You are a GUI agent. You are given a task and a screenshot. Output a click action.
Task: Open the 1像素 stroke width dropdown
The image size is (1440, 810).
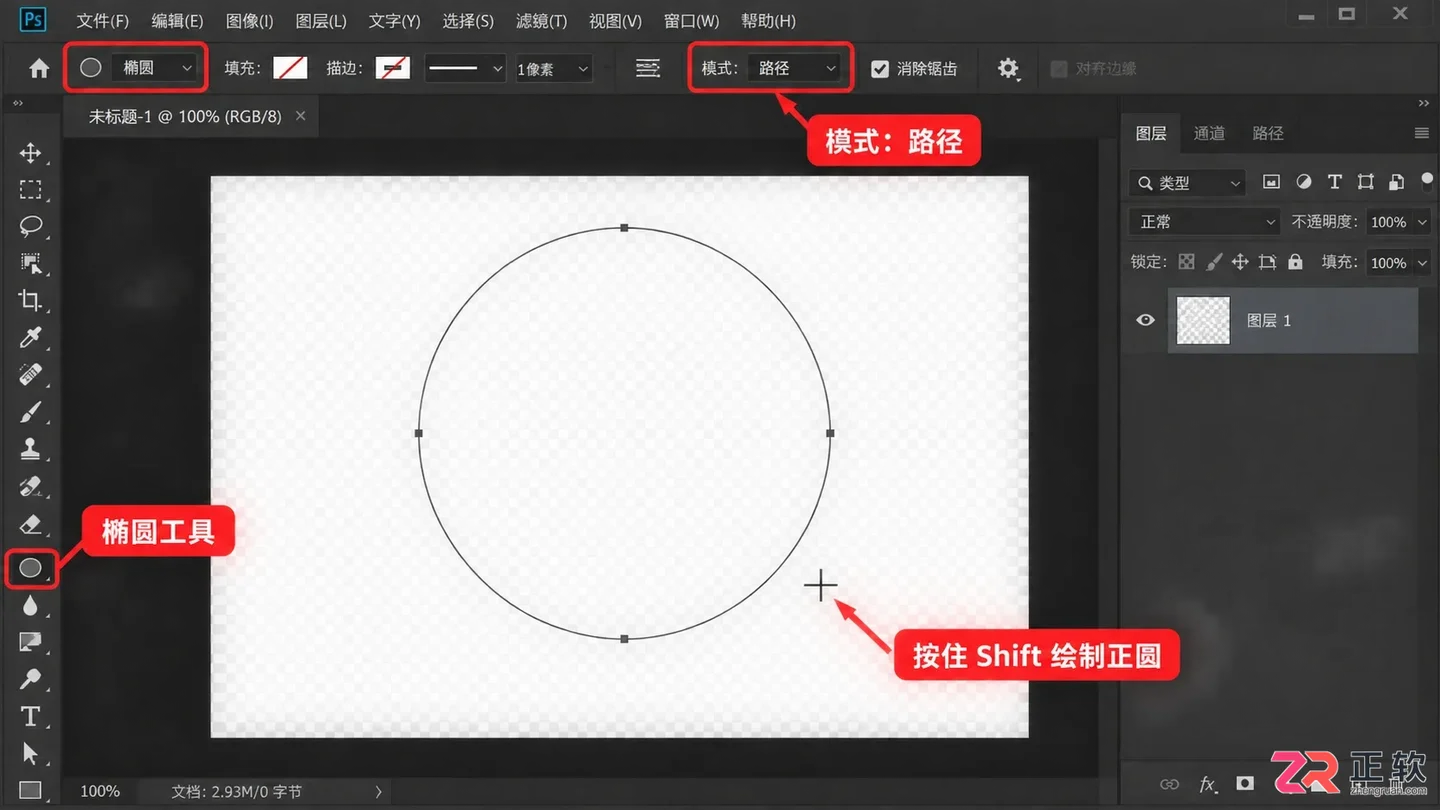(x=553, y=69)
